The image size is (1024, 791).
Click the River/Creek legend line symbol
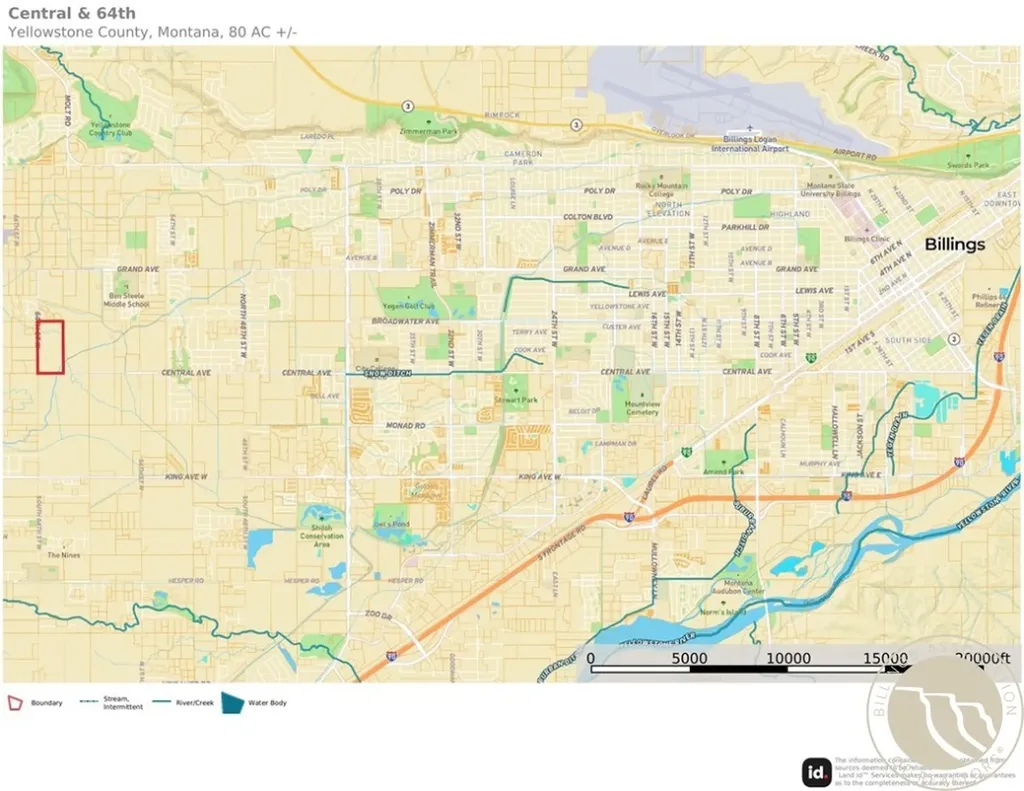click(162, 702)
